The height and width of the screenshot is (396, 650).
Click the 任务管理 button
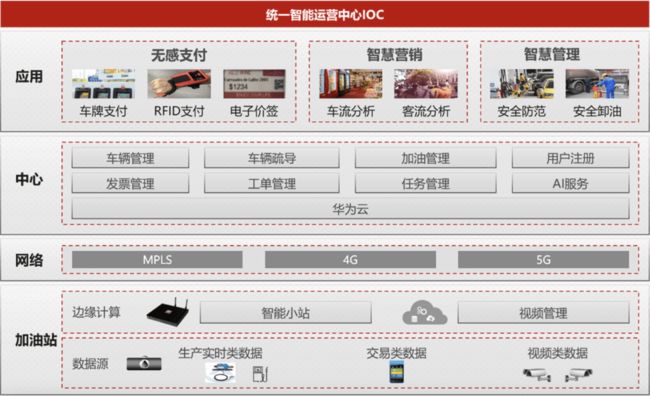tap(425, 183)
